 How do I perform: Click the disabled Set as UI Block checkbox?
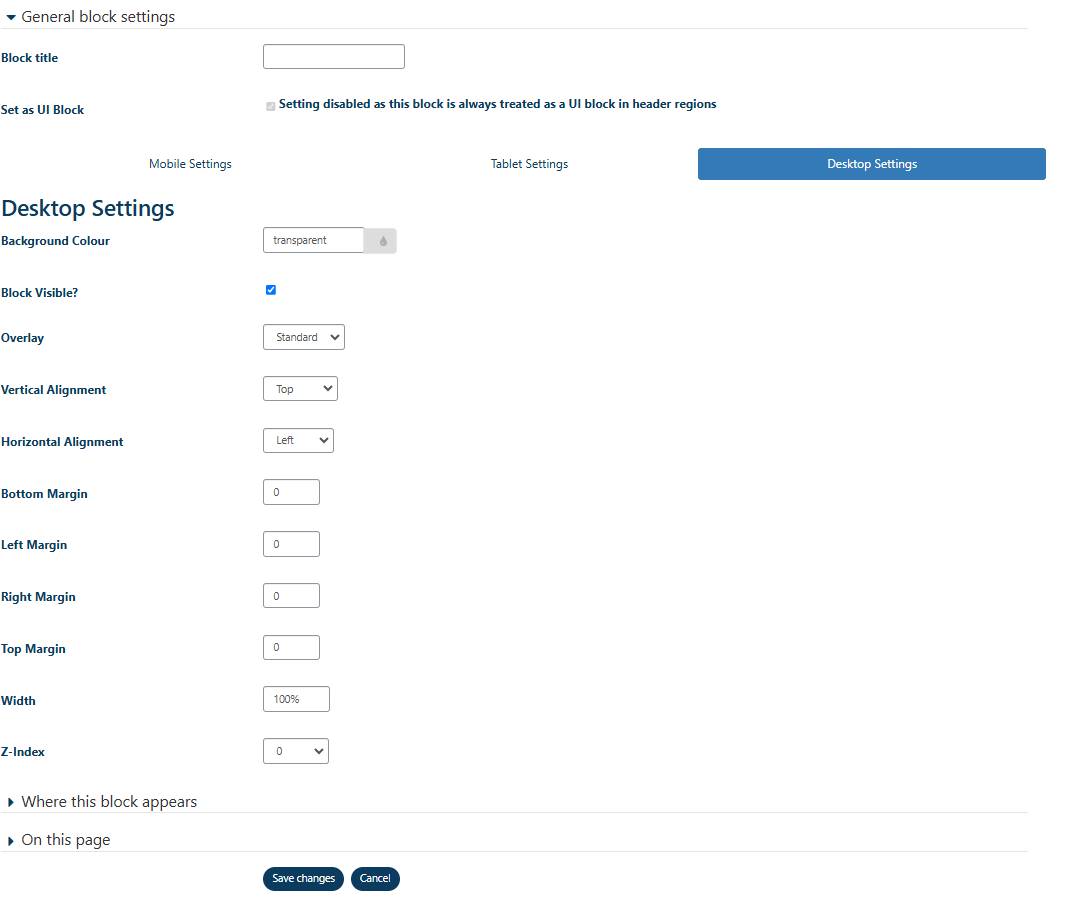[270, 105]
